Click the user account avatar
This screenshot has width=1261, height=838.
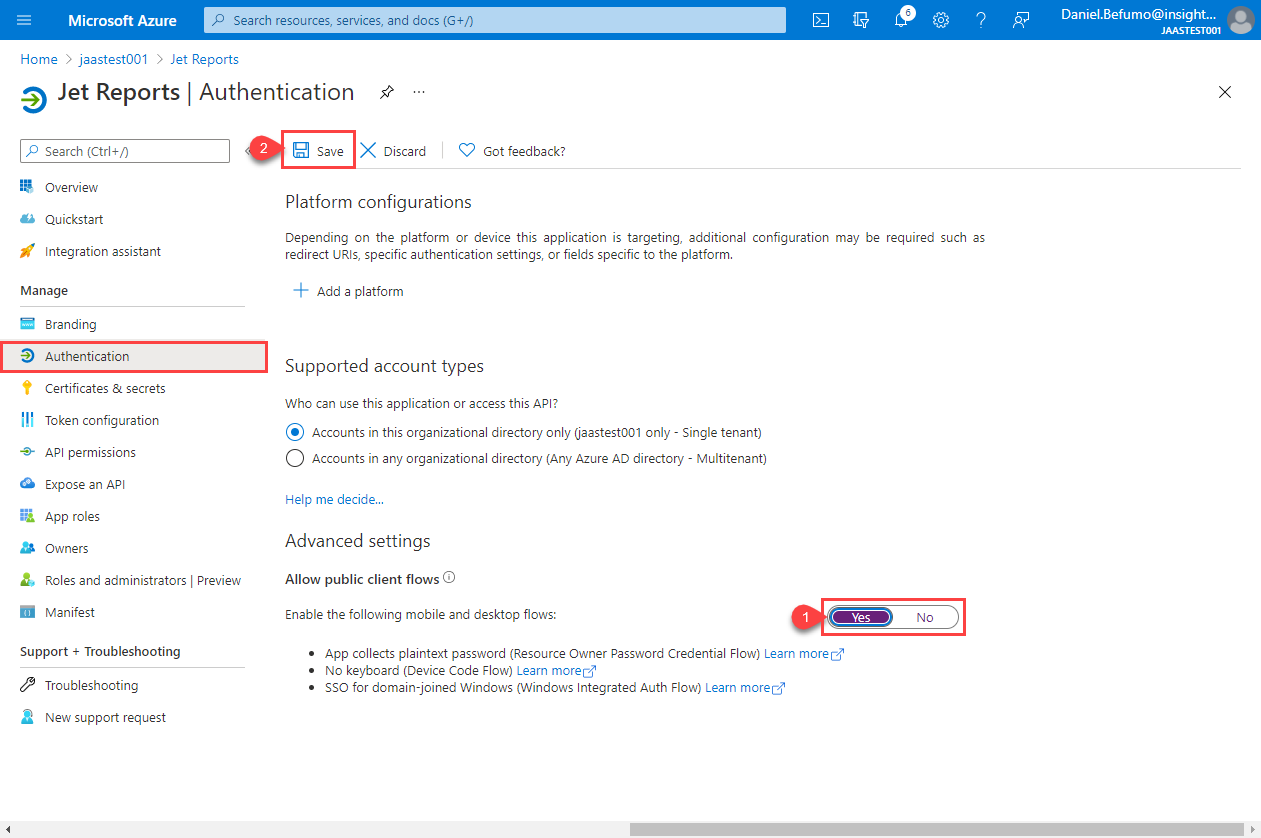point(1240,20)
